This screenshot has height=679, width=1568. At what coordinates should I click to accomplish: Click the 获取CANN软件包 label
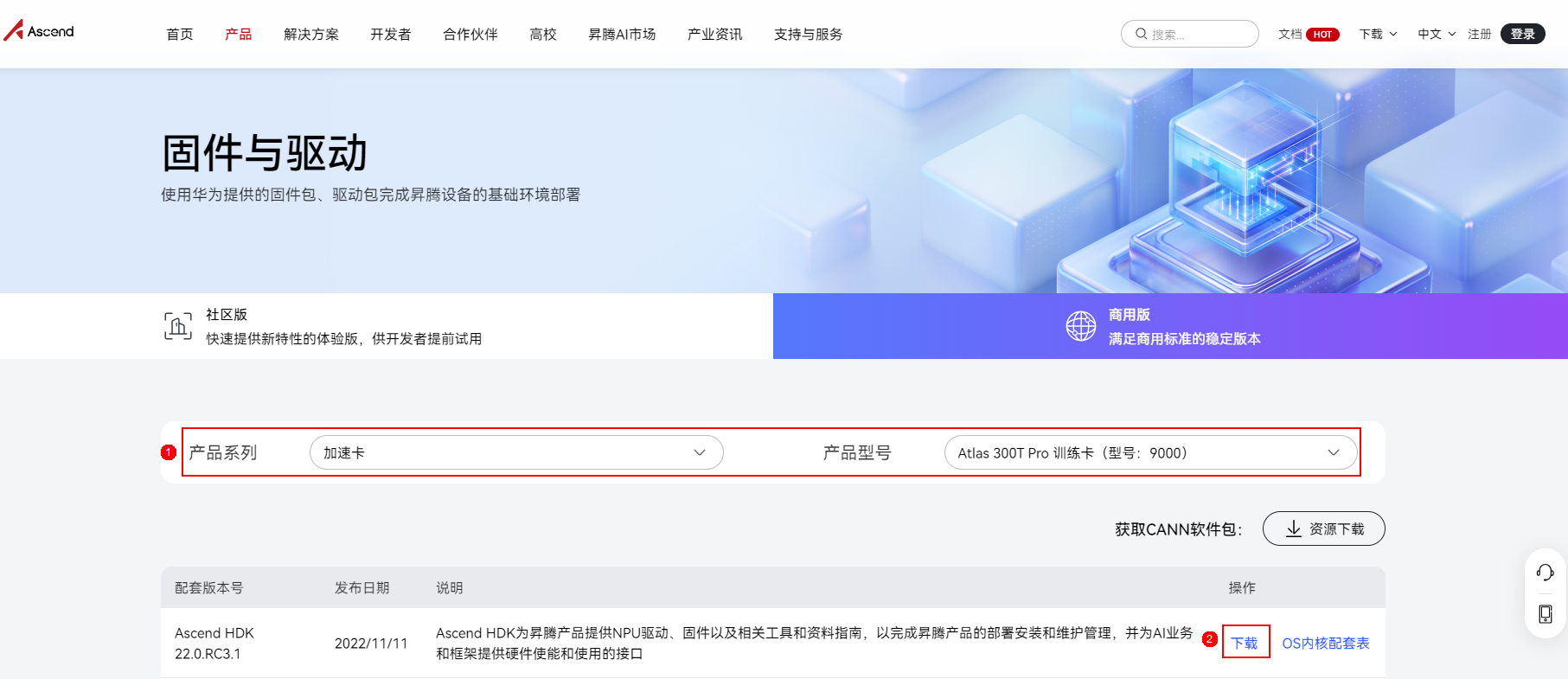pos(1178,528)
